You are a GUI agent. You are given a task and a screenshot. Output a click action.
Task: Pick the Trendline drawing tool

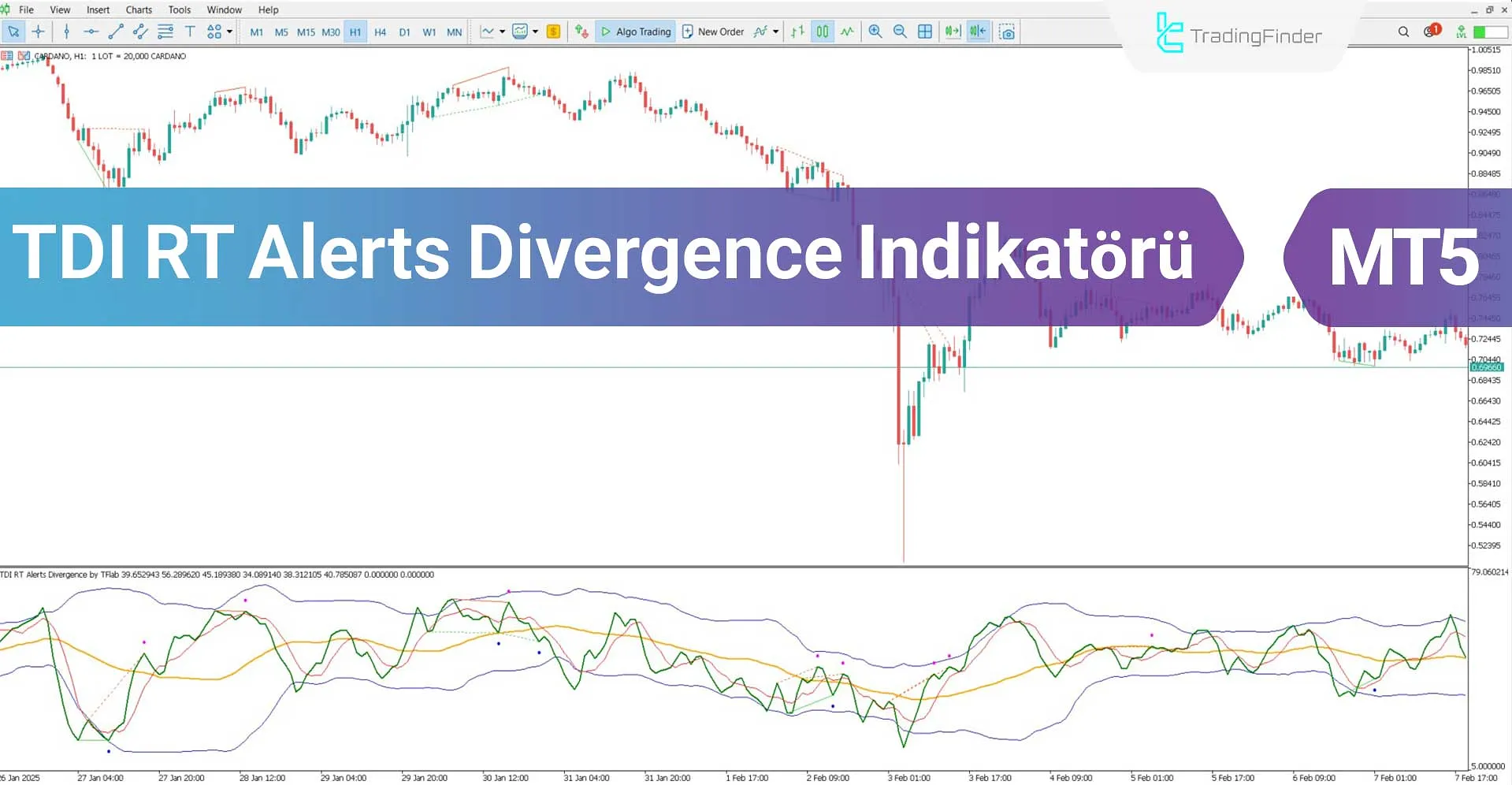(116, 32)
